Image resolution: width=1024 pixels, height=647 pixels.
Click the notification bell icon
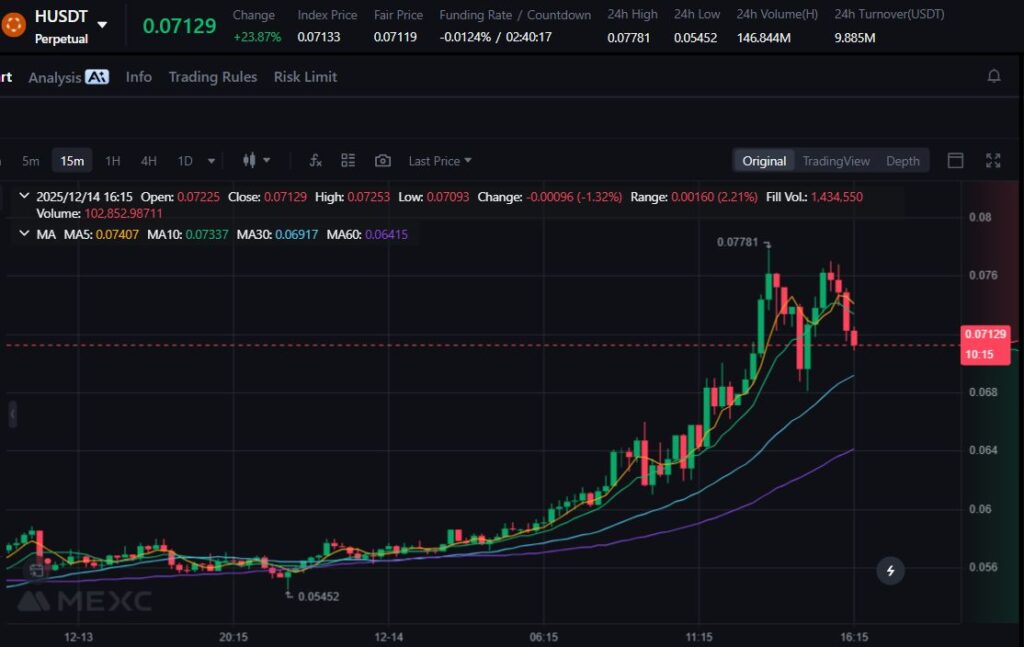pyautogui.click(x=993, y=76)
